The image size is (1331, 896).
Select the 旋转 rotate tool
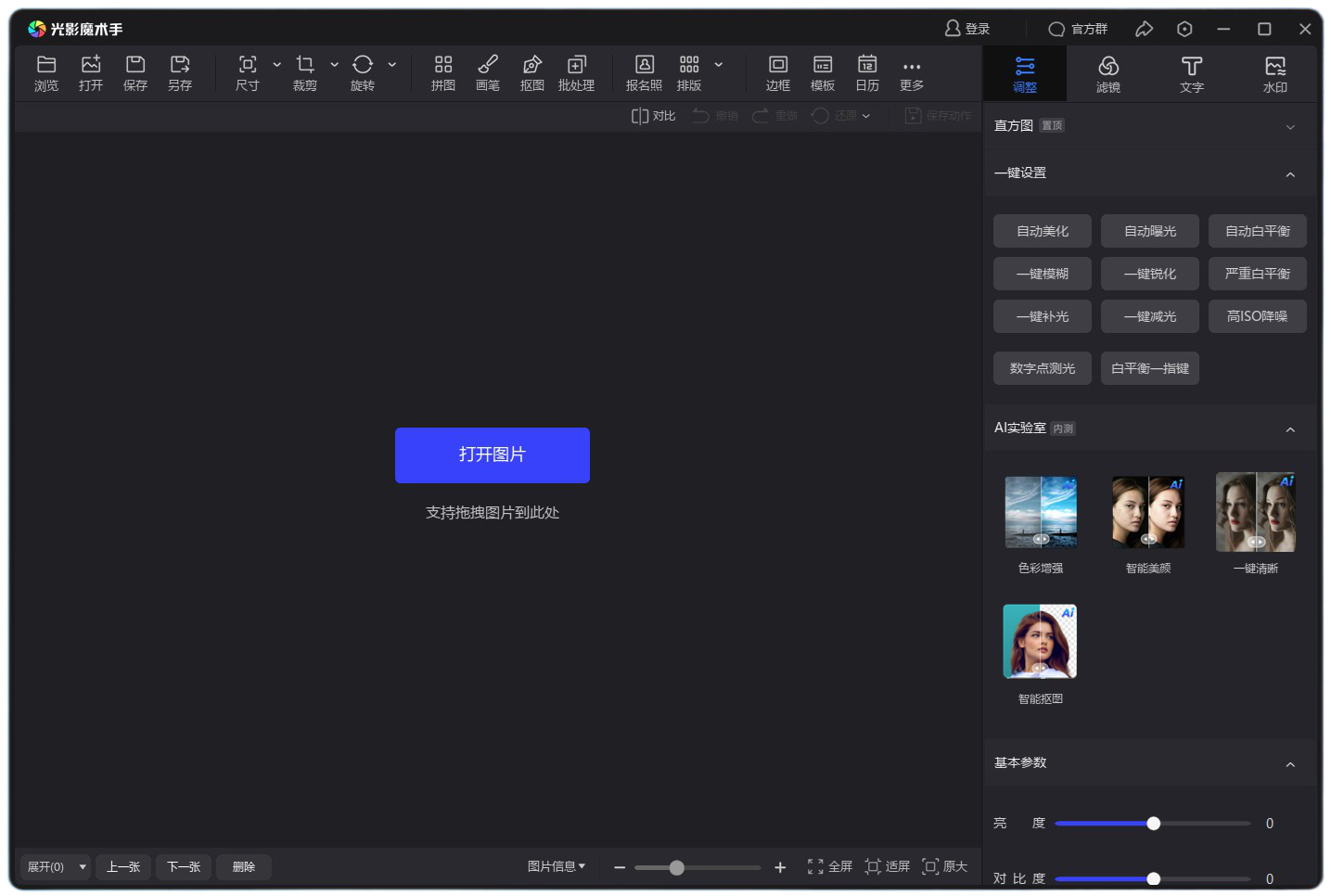coord(363,73)
